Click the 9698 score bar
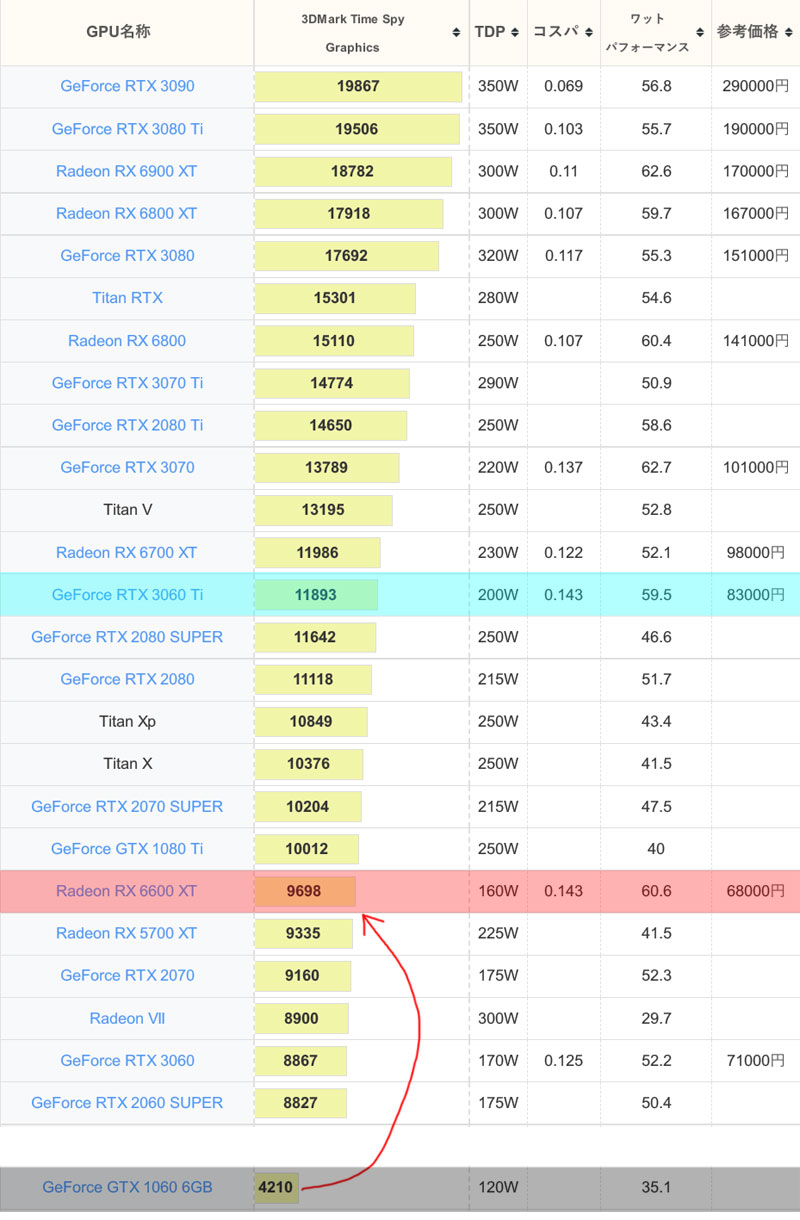 pyautogui.click(x=305, y=891)
